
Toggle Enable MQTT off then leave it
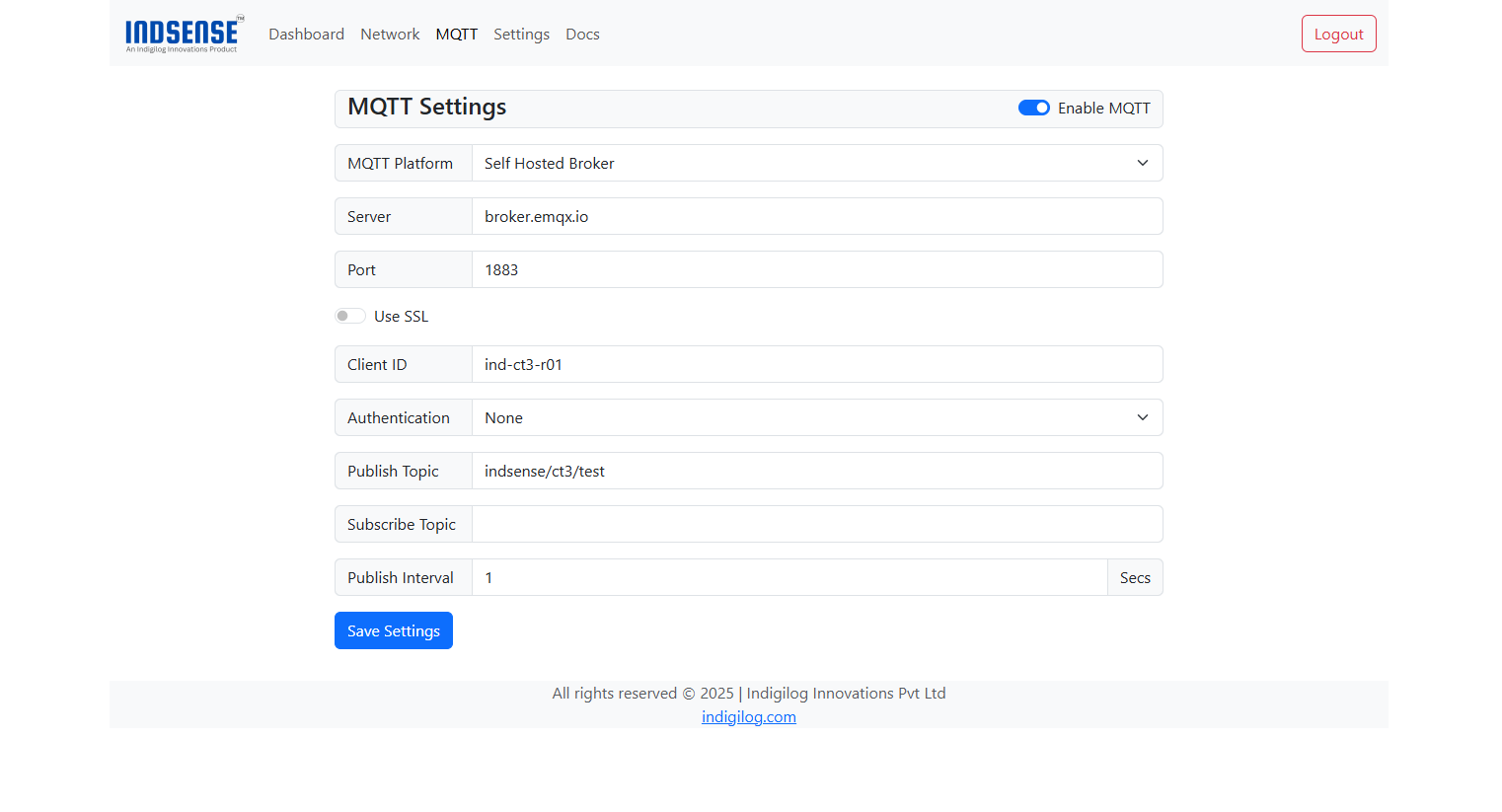pos(1033,108)
